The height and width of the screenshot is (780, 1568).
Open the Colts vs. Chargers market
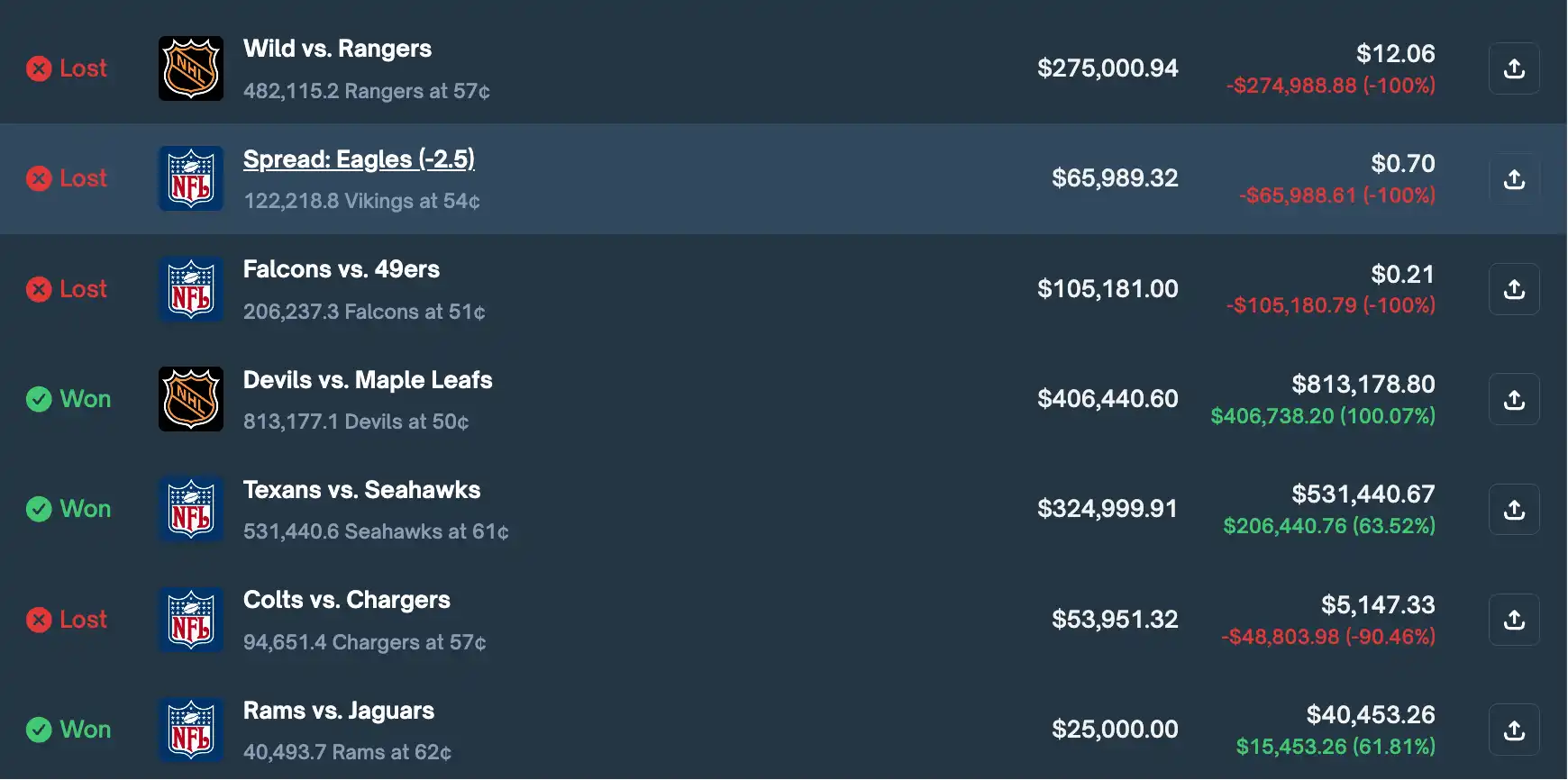point(347,600)
